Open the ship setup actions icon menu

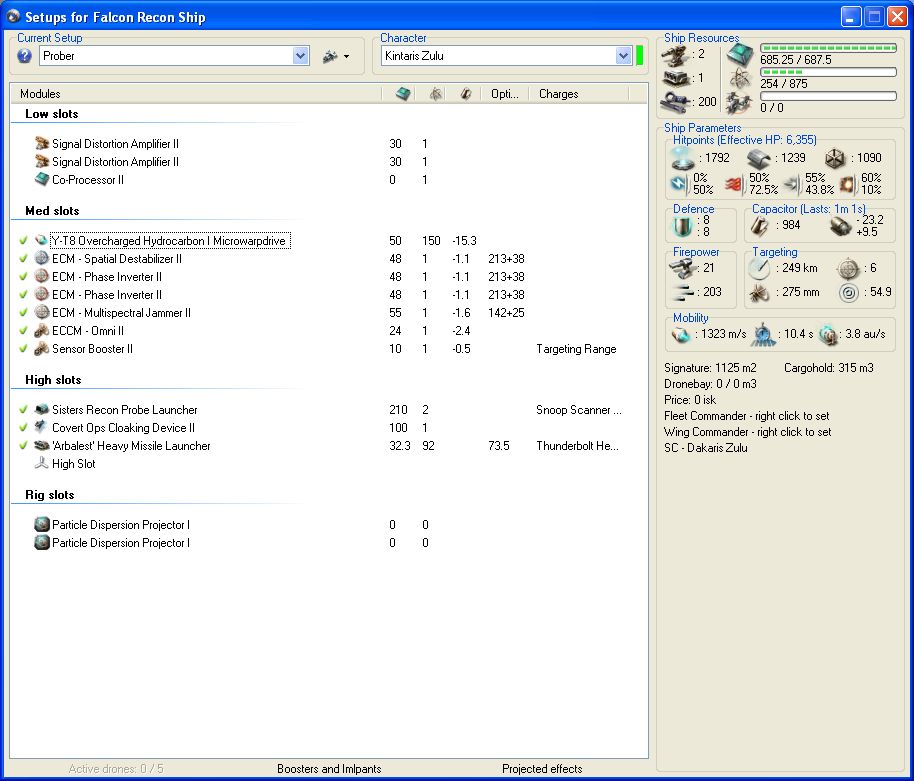point(336,57)
